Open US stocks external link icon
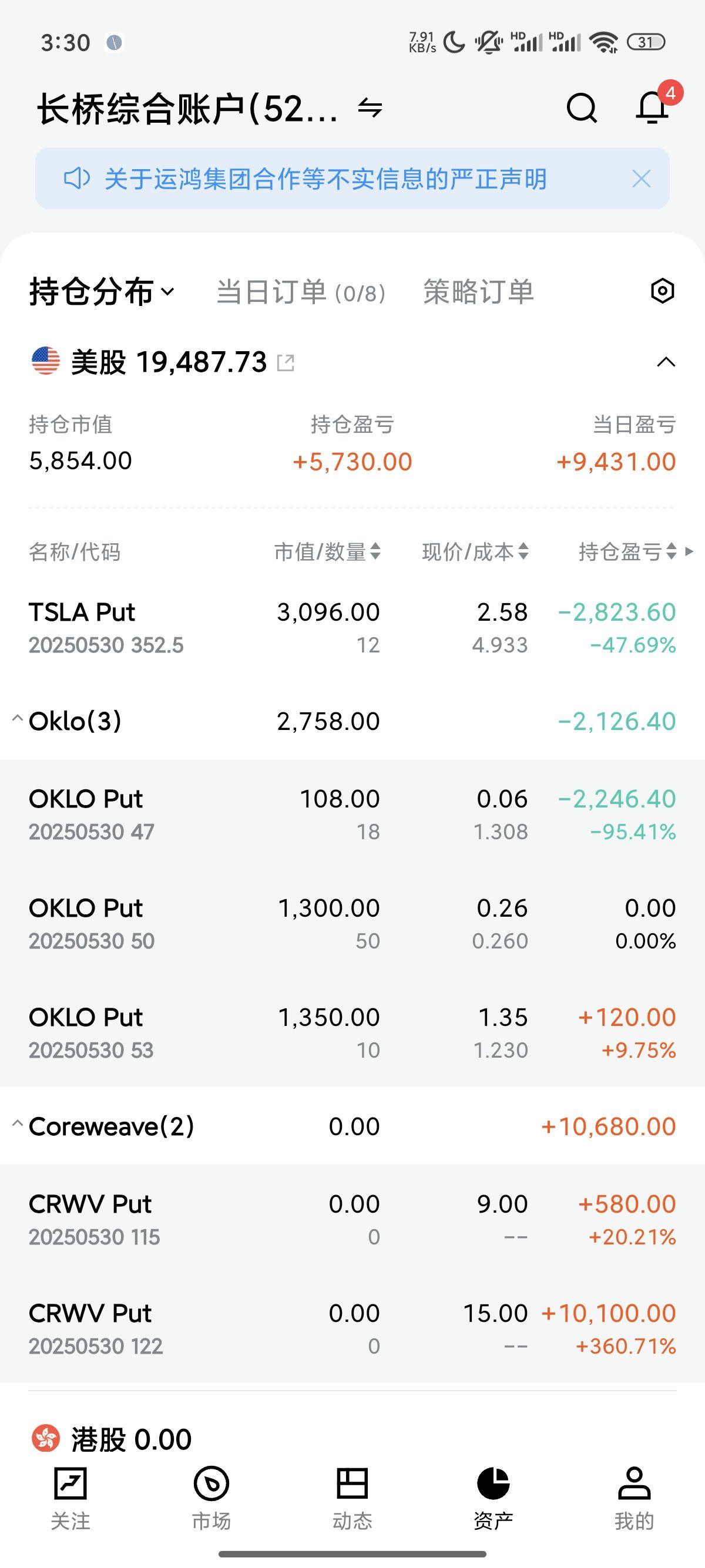 (x=286, y=363)
